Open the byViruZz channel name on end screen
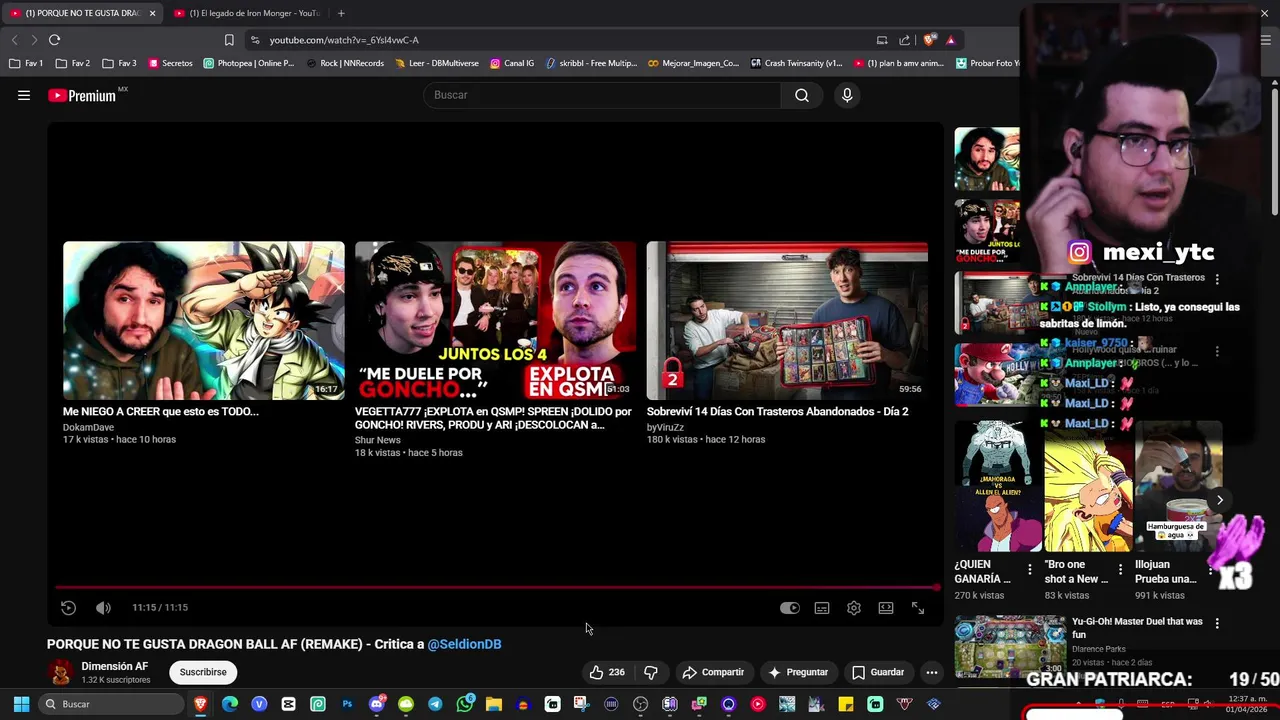 coord(665,427)
